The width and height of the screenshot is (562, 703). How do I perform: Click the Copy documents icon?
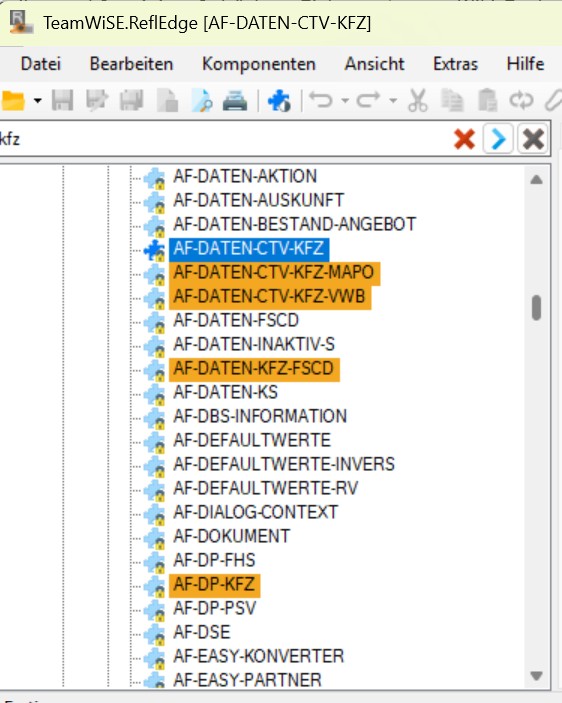point(452,100)
